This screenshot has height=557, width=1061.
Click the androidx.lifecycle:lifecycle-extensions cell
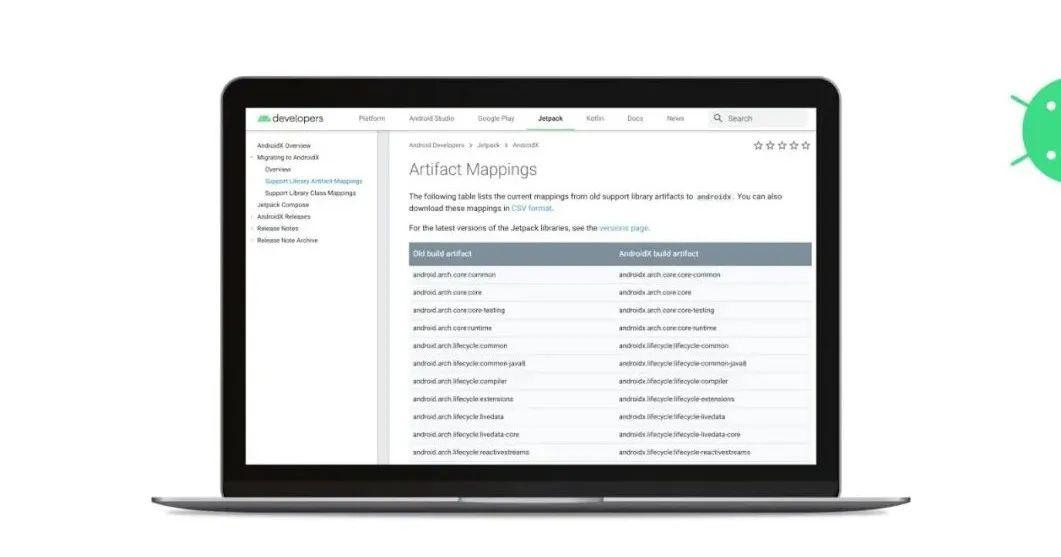pos(676,399)
